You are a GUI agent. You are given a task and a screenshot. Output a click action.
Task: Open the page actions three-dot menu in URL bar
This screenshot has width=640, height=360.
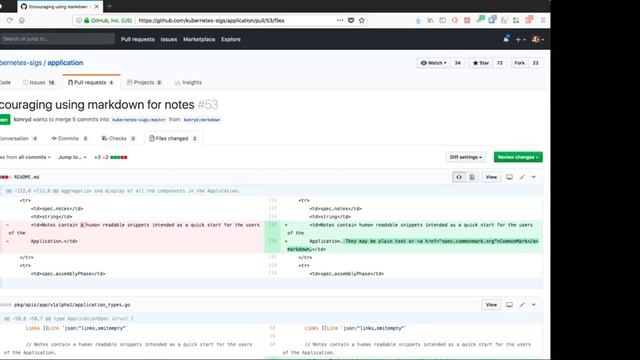(x=340, y=20)
